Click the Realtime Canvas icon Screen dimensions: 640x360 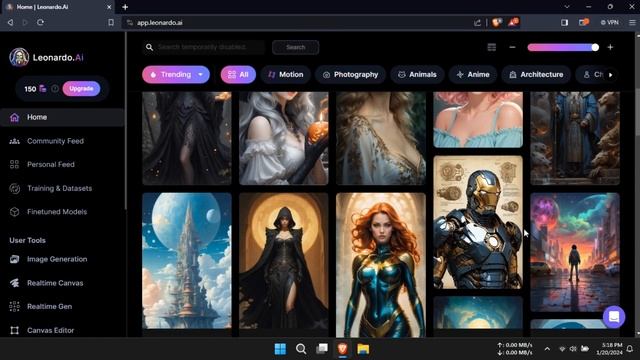point(14,283)
